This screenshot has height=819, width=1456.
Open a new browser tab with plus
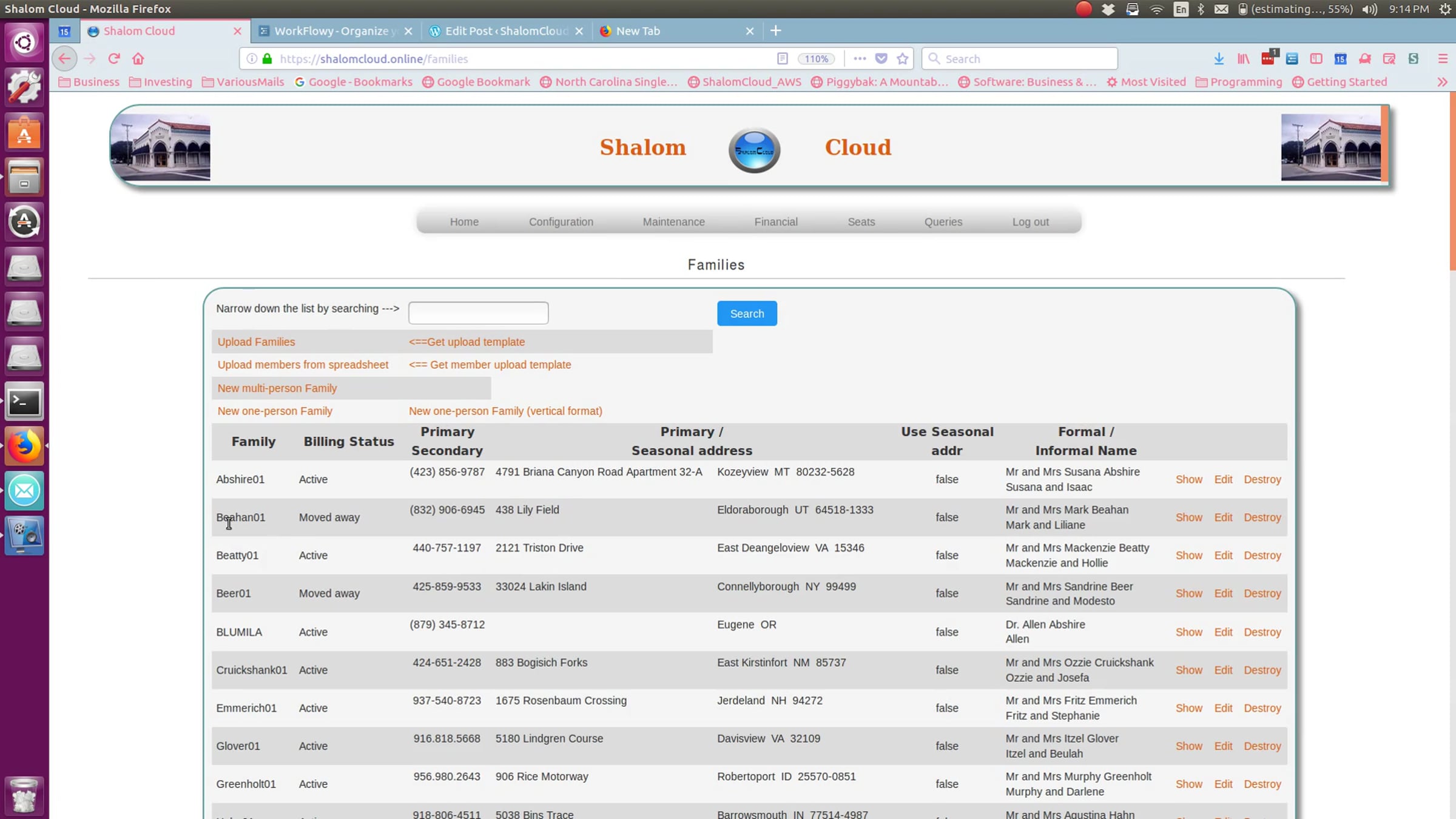click(775, 30)
